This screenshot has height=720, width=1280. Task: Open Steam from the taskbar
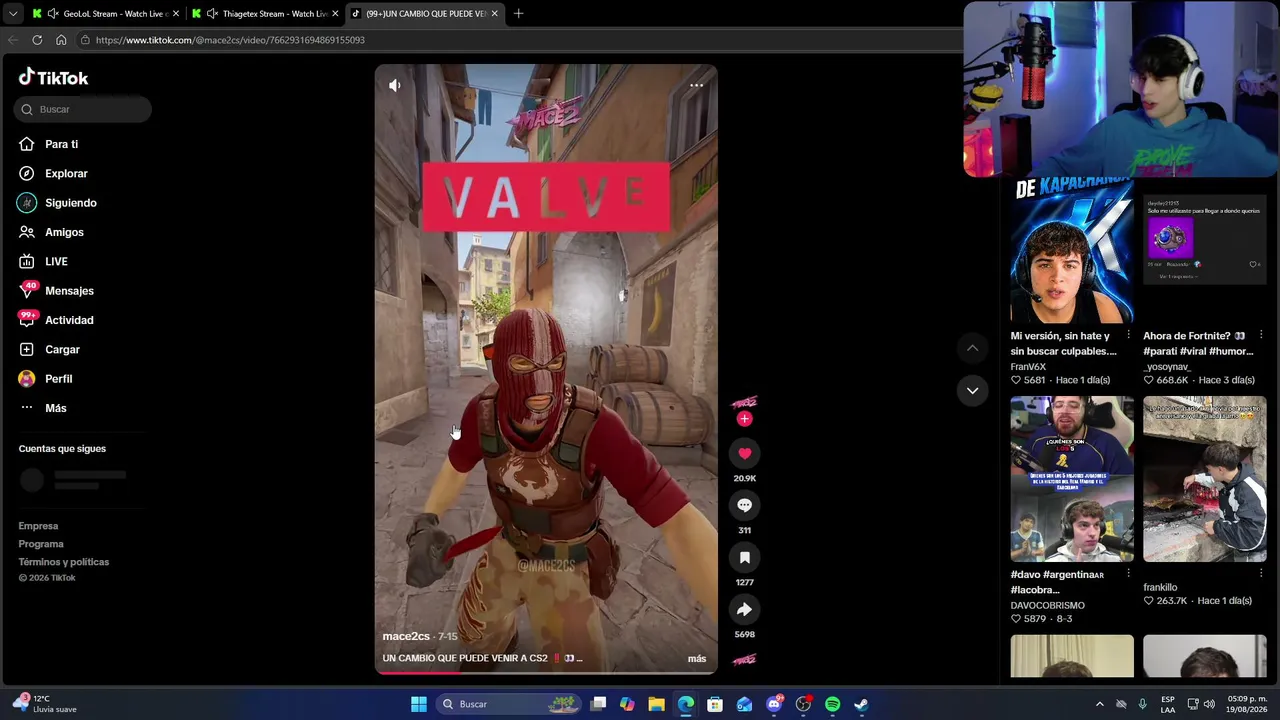coord(861,704)
